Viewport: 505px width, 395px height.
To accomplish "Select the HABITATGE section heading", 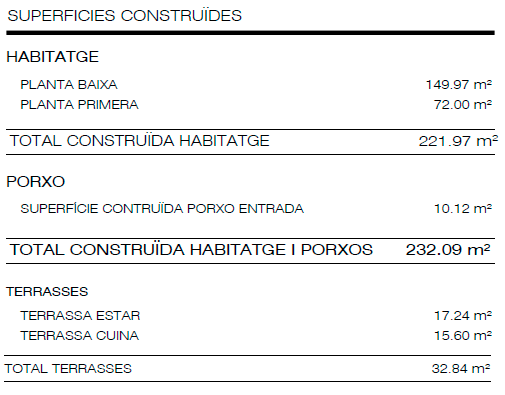I will (x=53, y=57).
